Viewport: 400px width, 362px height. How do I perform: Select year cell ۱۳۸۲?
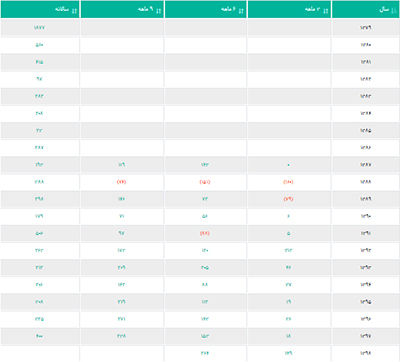point(366,79)
